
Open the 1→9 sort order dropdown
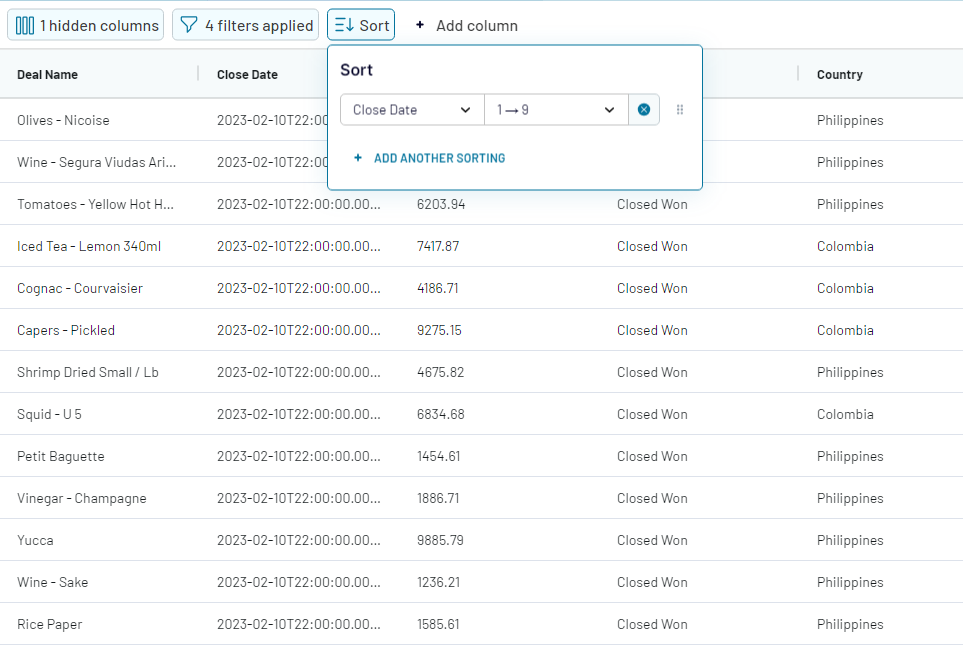coord(555,110)
